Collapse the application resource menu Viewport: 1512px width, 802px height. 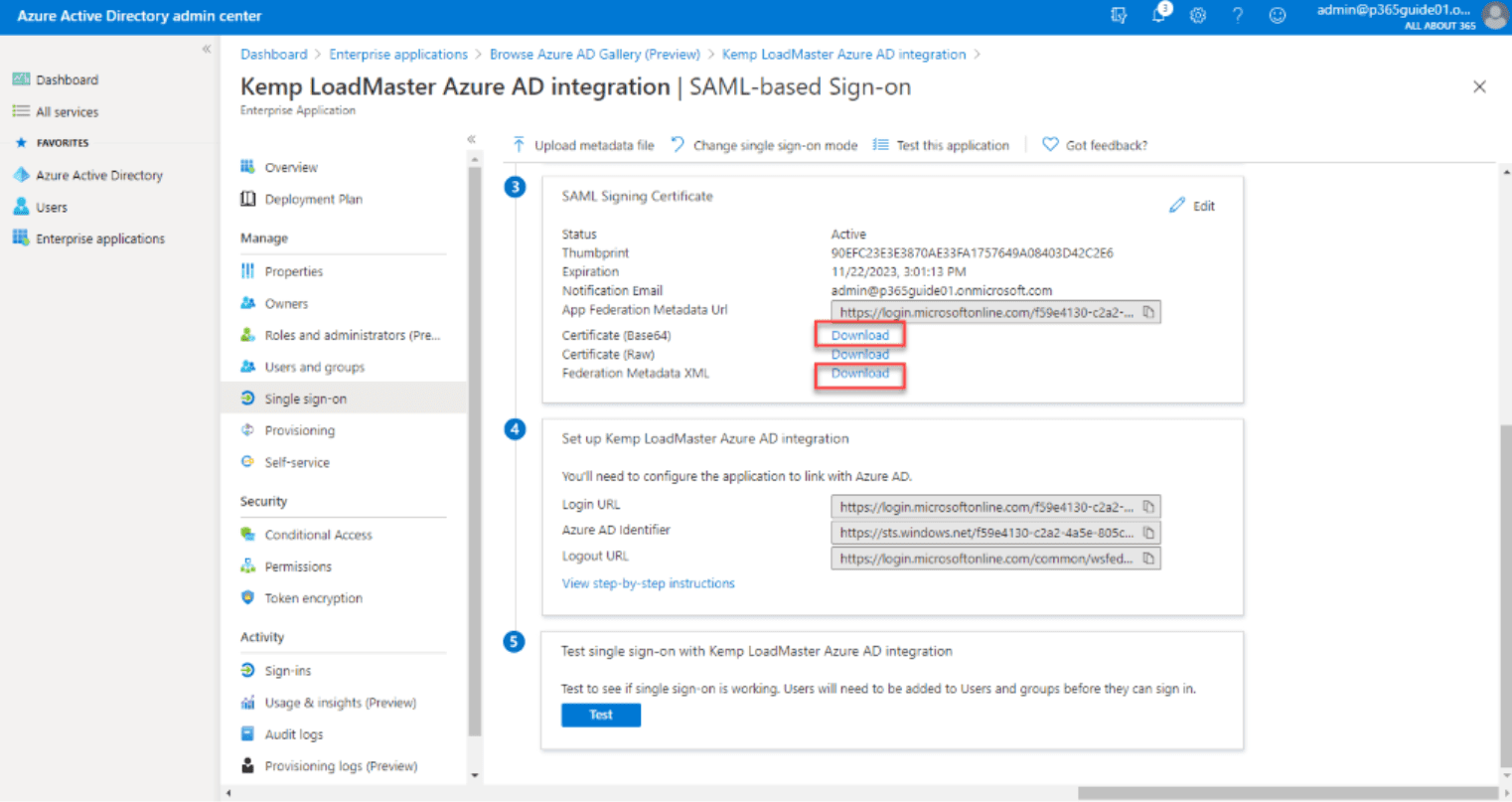471,139
